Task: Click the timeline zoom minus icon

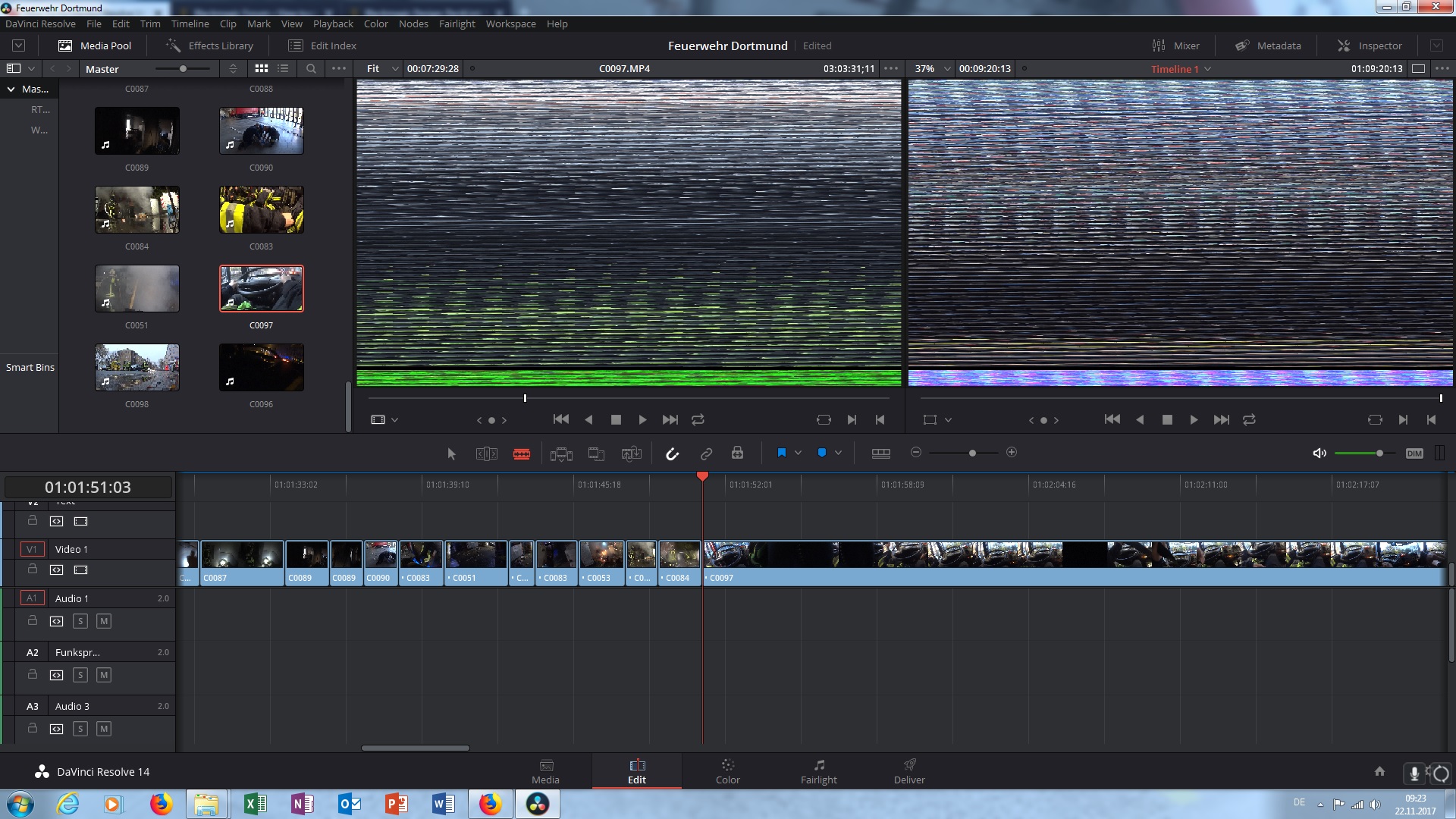Action: [x=916, y=452]
